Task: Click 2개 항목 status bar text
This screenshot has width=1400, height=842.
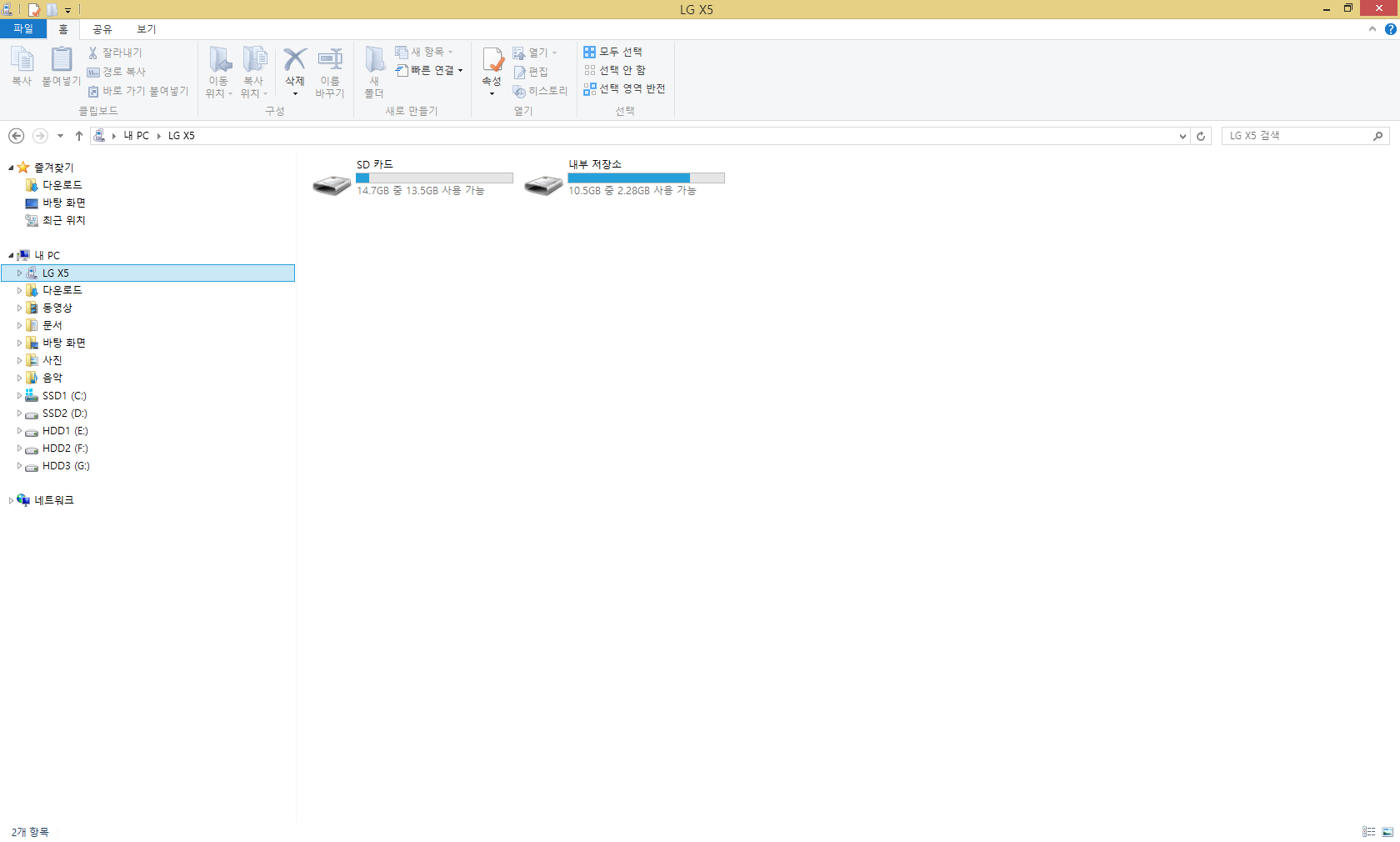Action: click(30, 832)
